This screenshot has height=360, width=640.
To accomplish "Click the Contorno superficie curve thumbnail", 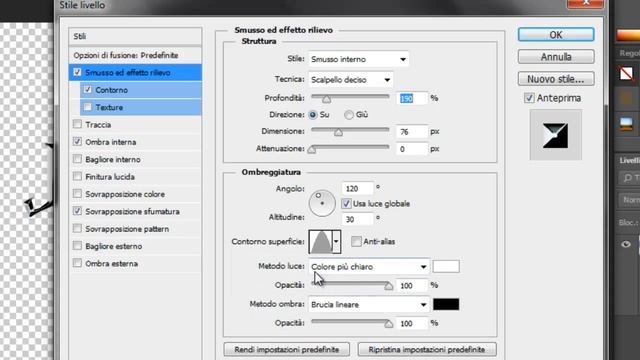I will coord(321,241).
